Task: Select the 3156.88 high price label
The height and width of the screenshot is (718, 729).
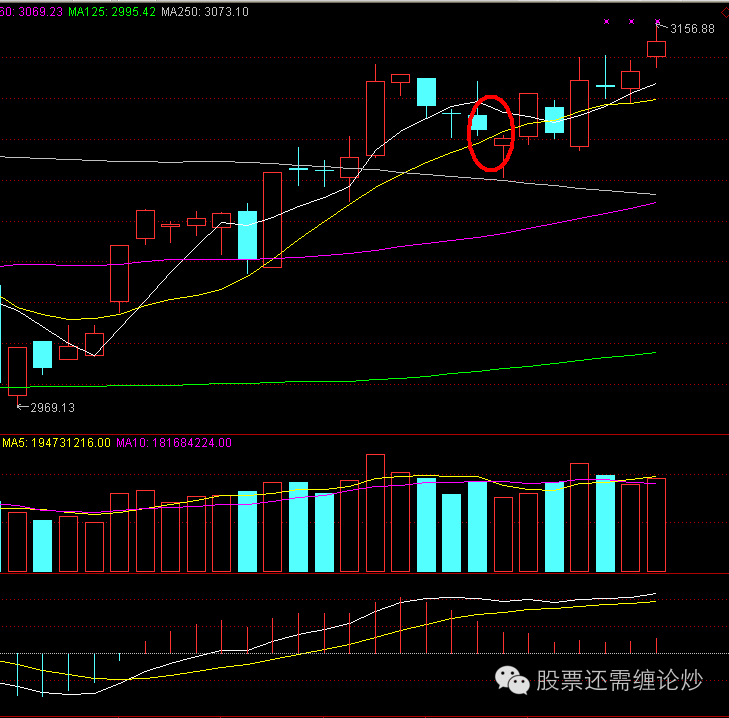Action: click(x=692, y=29)
